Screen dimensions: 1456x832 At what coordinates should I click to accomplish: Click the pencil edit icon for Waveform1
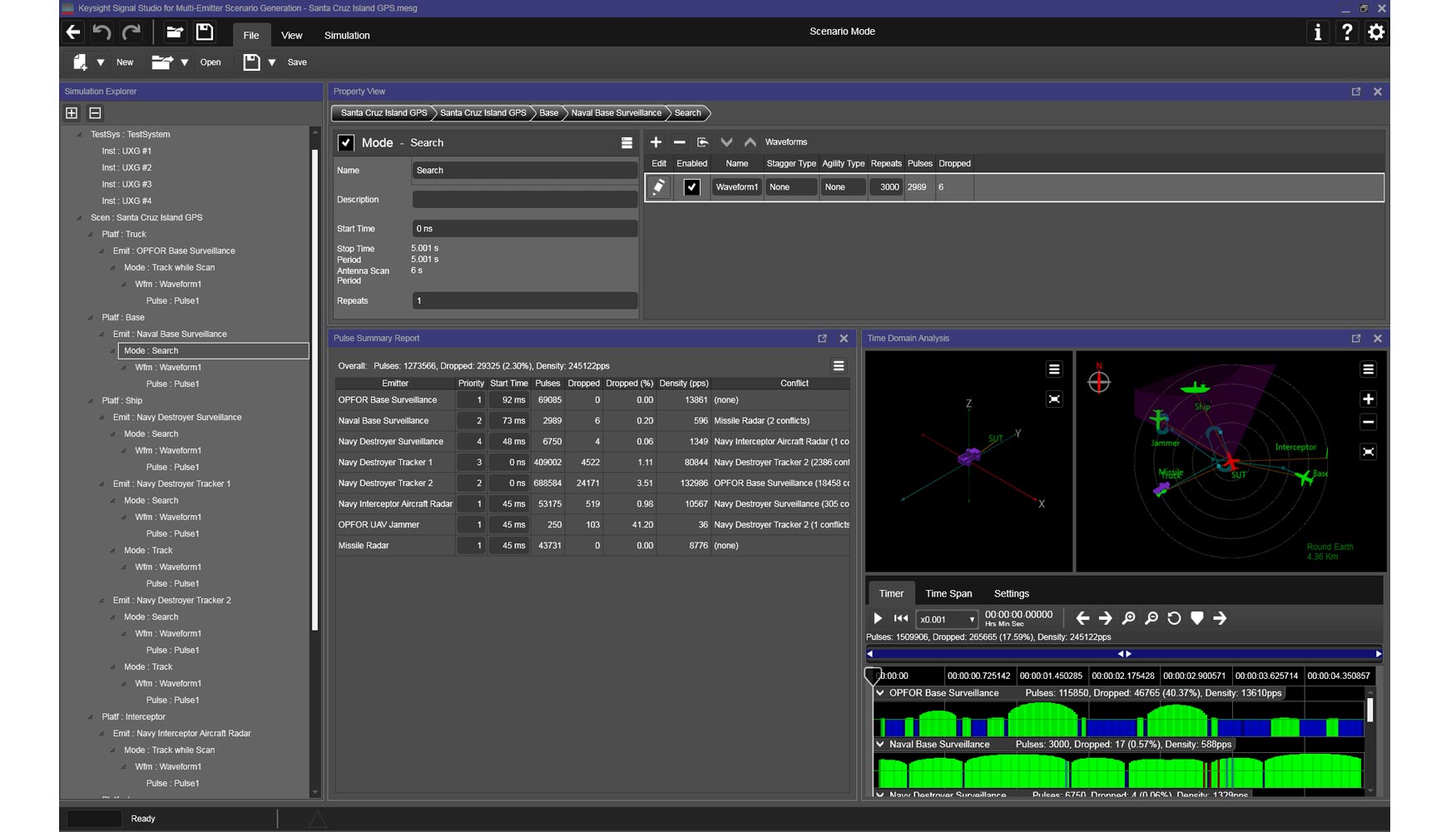[659, 187]
